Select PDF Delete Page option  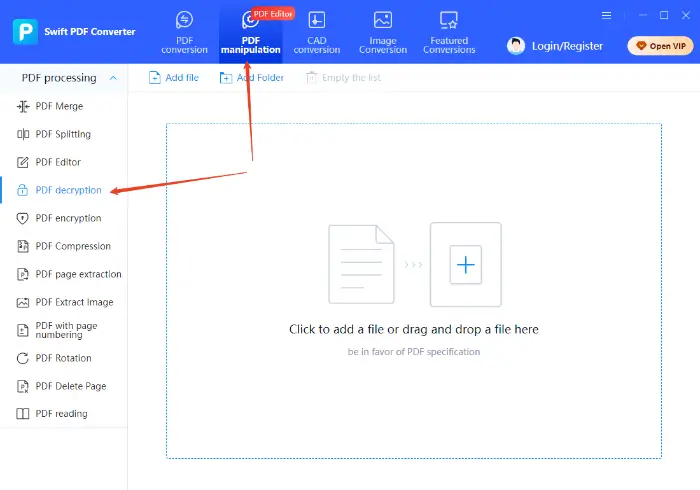coord(63,386)
